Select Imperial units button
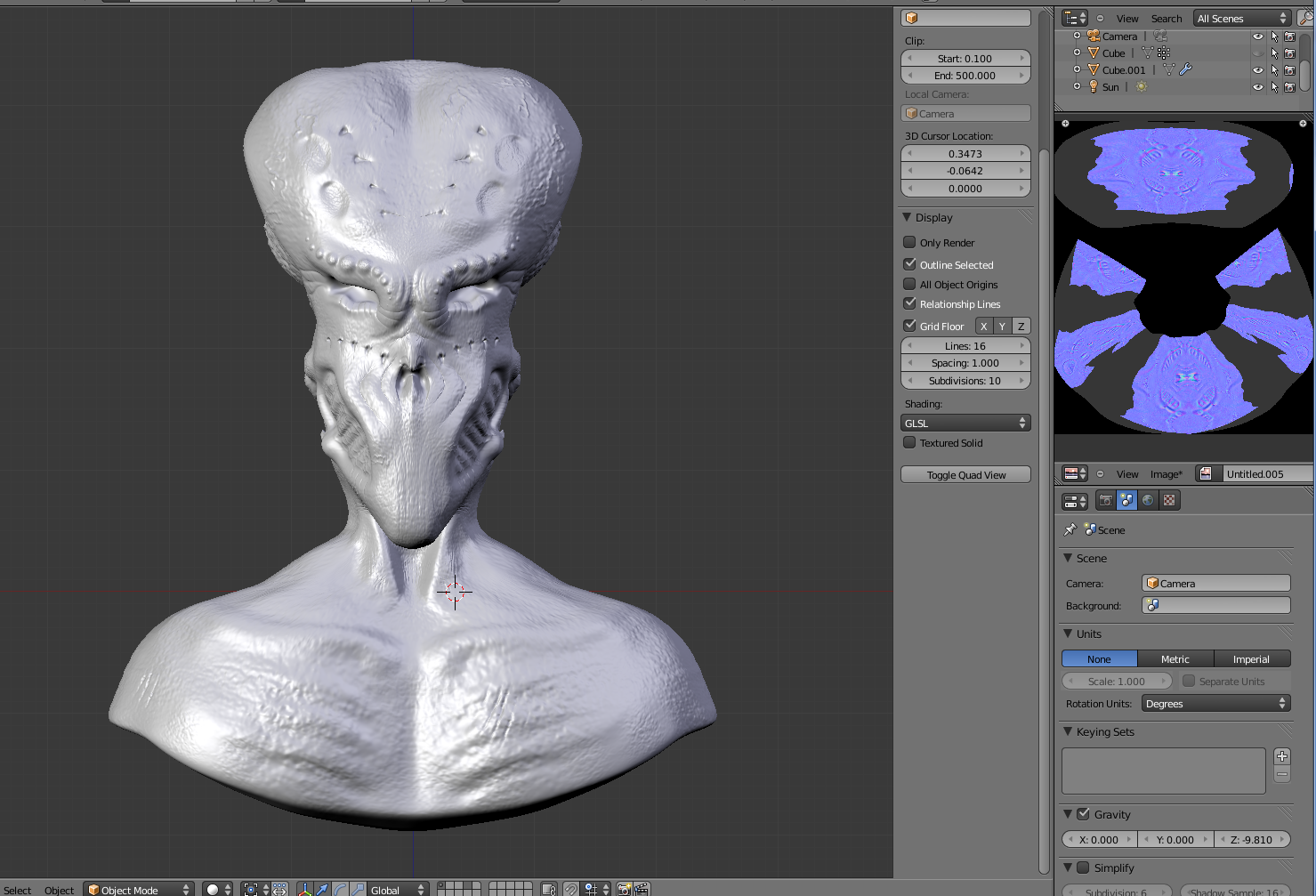 (1252, 658)
